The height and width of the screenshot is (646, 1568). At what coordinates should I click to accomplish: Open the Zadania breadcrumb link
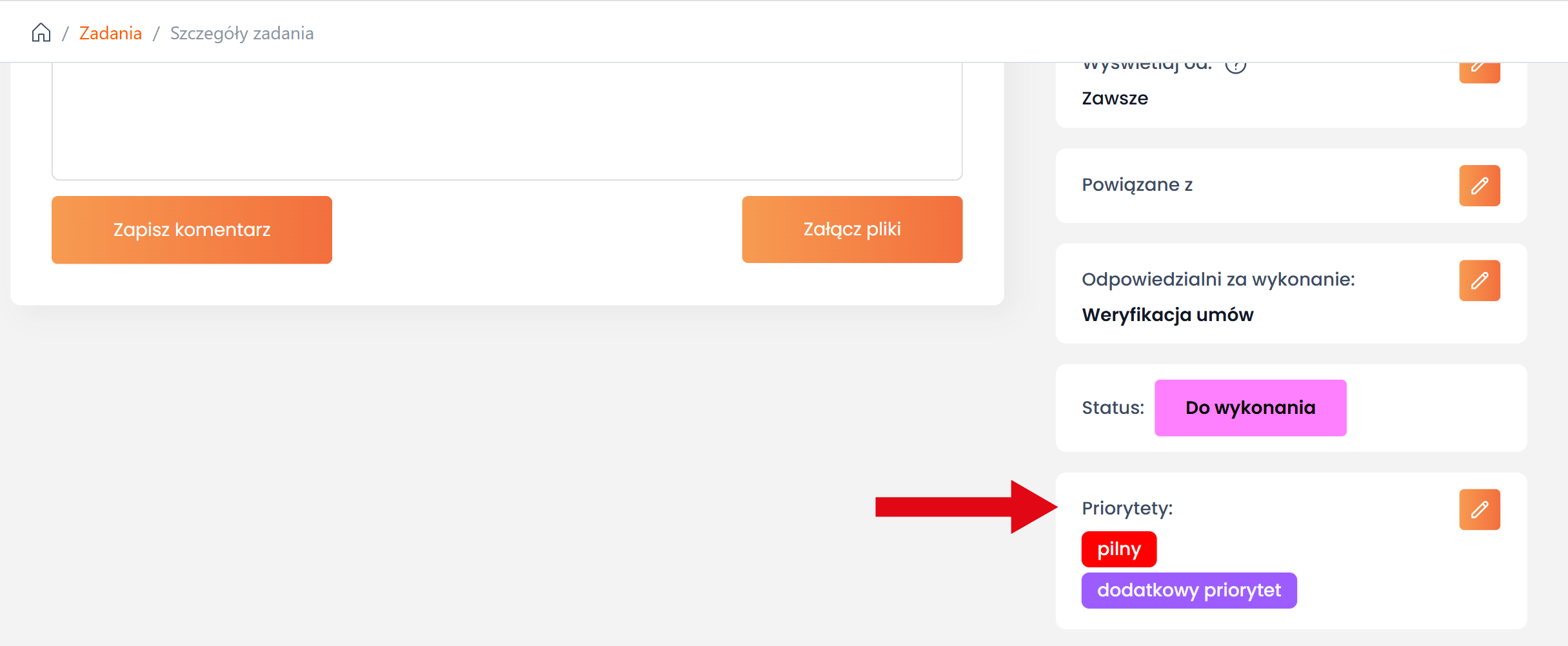point(110,34)
